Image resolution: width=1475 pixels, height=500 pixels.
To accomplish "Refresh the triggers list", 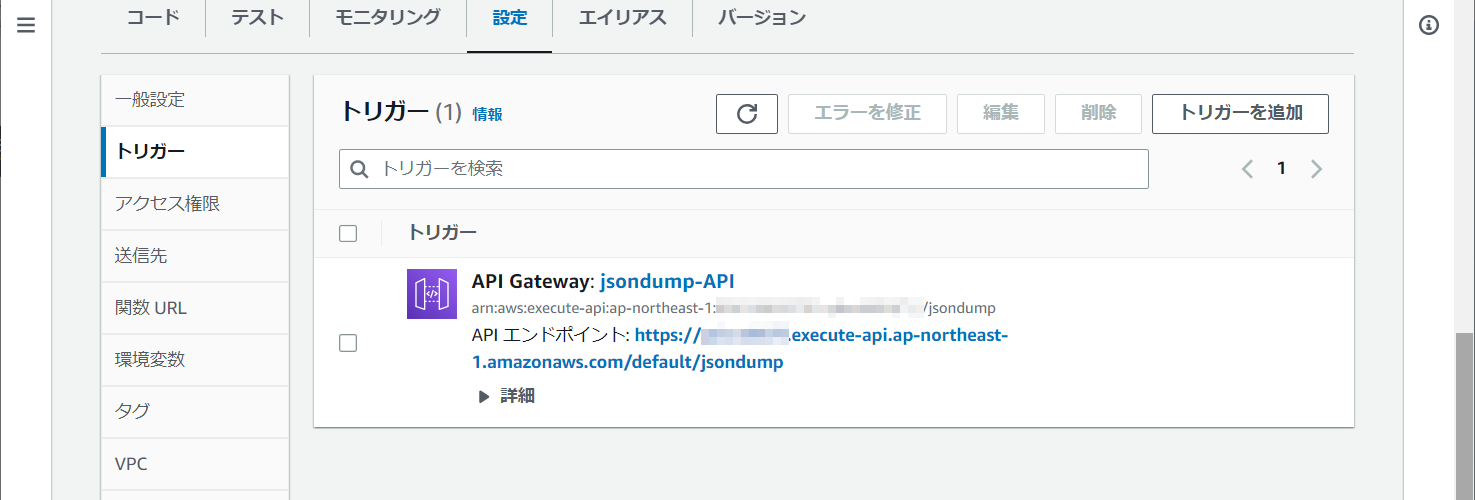I will click(x=746, y=114).
